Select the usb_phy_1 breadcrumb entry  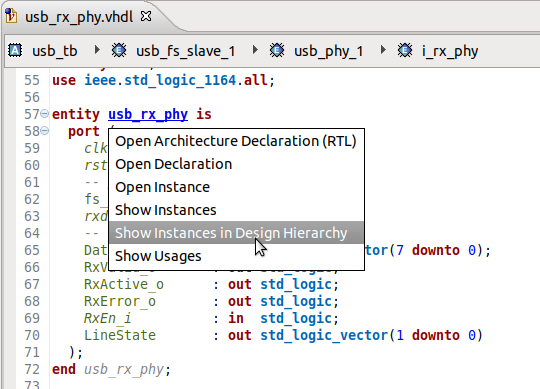coord(329,51)
